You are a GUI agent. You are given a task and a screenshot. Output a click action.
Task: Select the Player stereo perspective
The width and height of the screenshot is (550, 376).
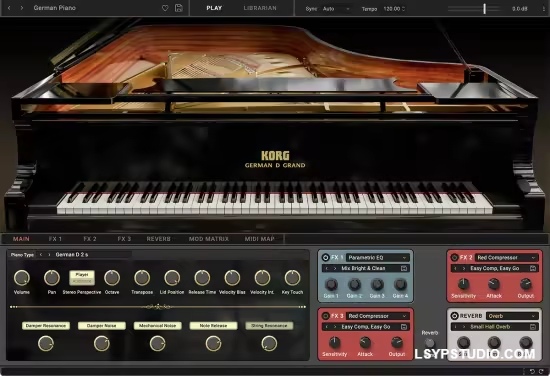82,275
